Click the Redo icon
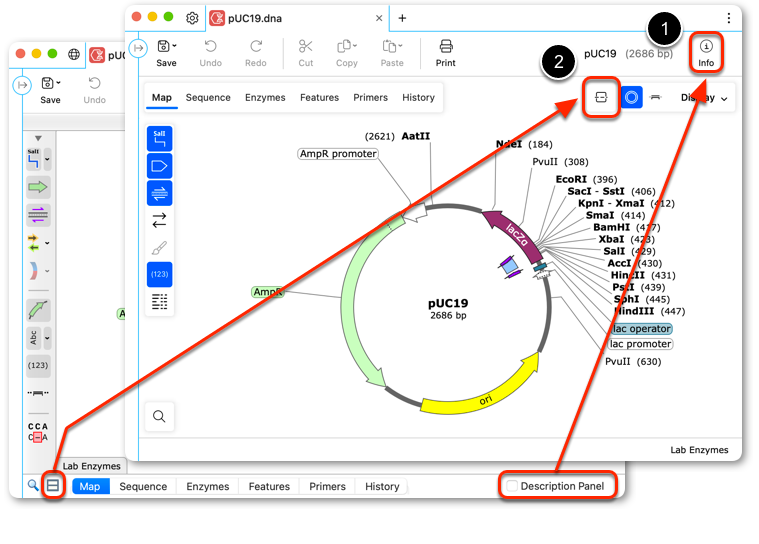 256,46
